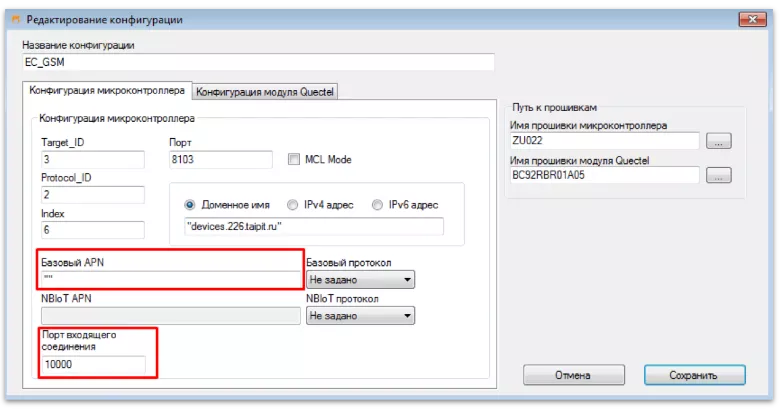The height and width of the screenshot is (410, 780).
Task: Expand the NBIoT протокол dropdown
Action: pyautogui.click(x=360, y=315)
